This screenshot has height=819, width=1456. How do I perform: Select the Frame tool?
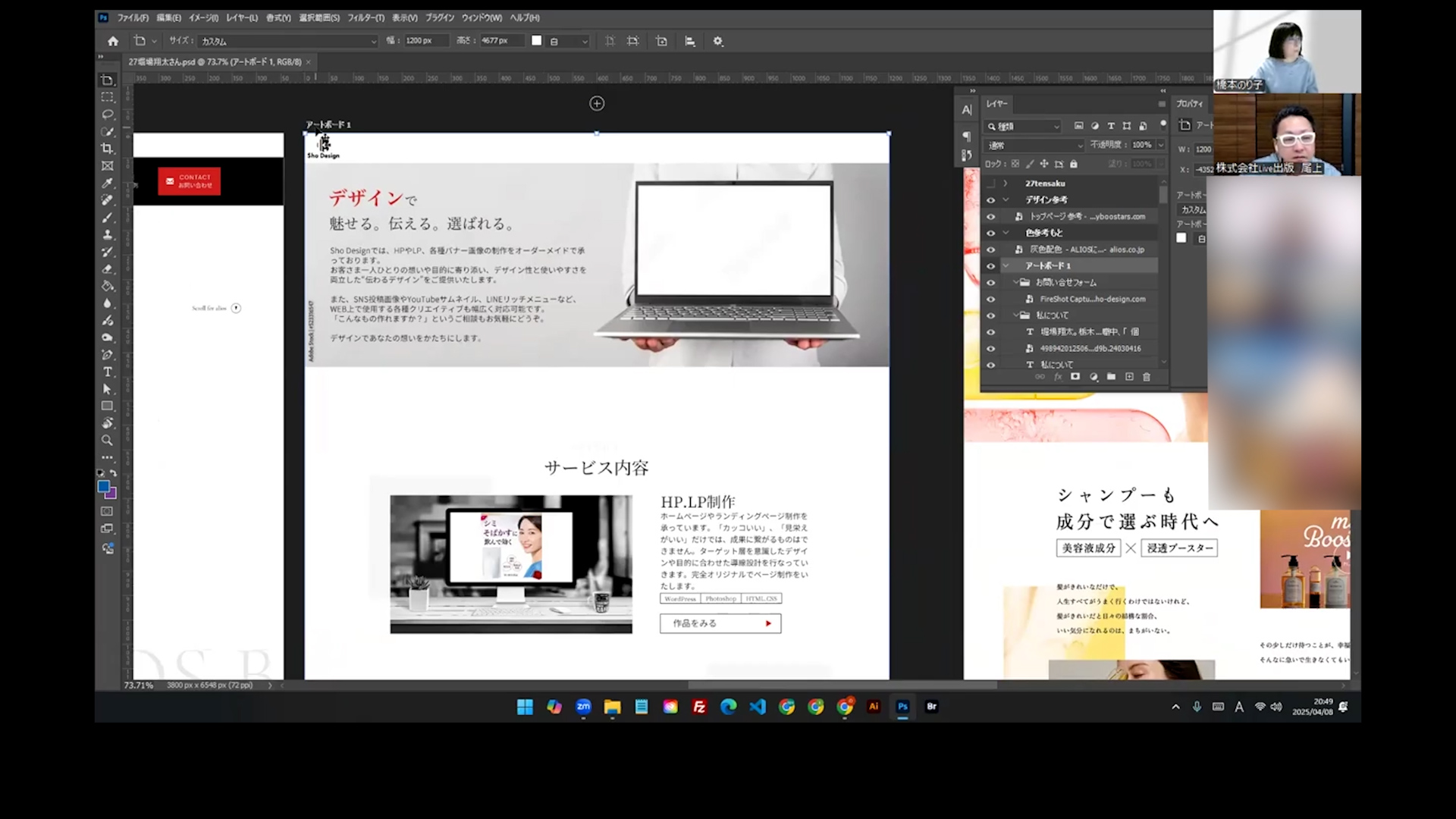coord(108,166)
